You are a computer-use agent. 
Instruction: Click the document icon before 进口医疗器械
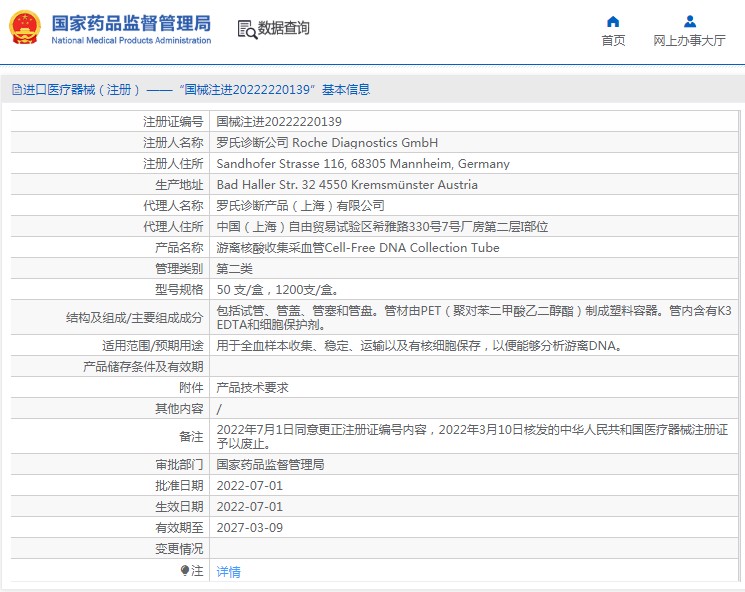17,89
